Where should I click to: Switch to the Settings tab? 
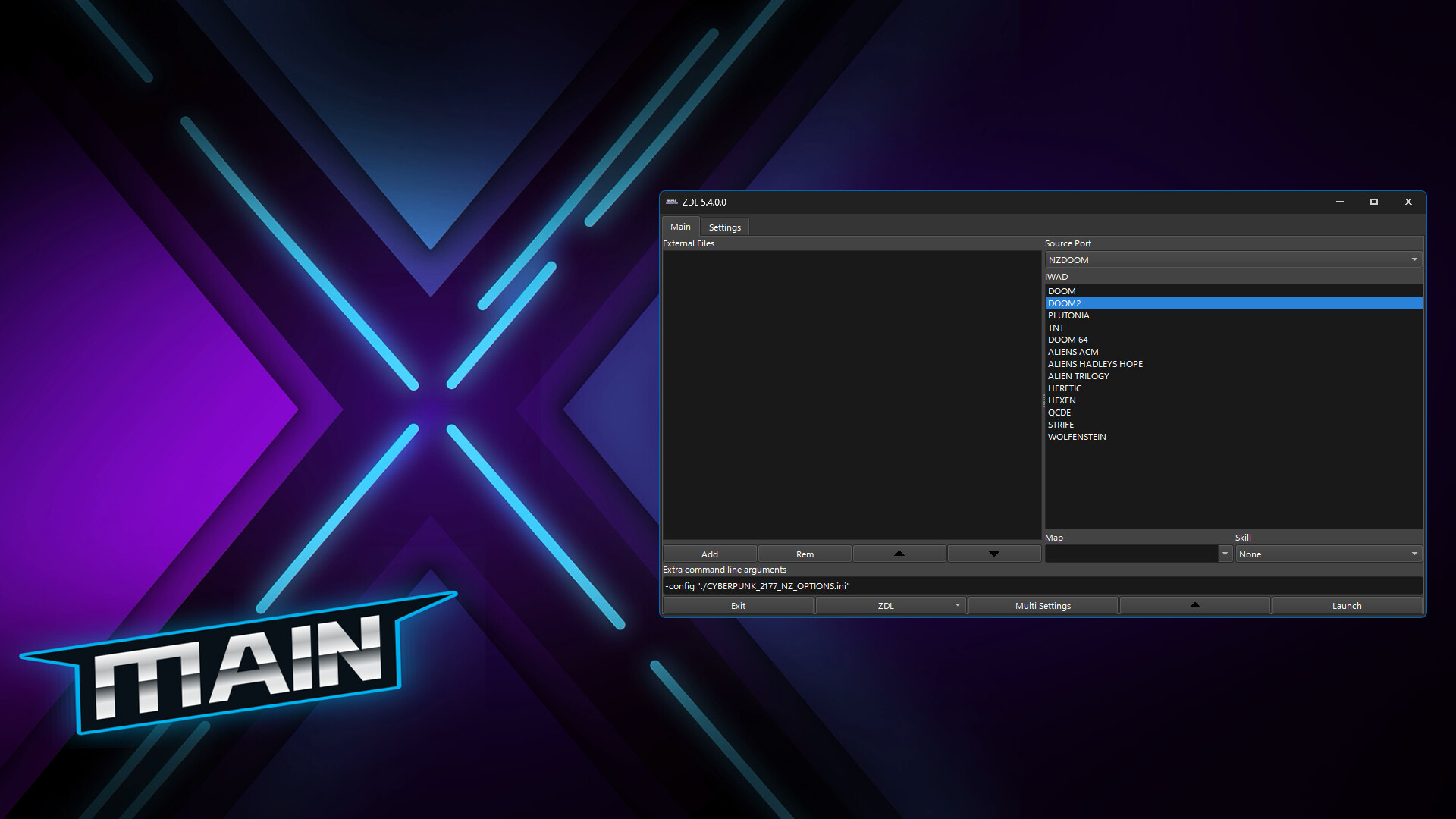724,227
